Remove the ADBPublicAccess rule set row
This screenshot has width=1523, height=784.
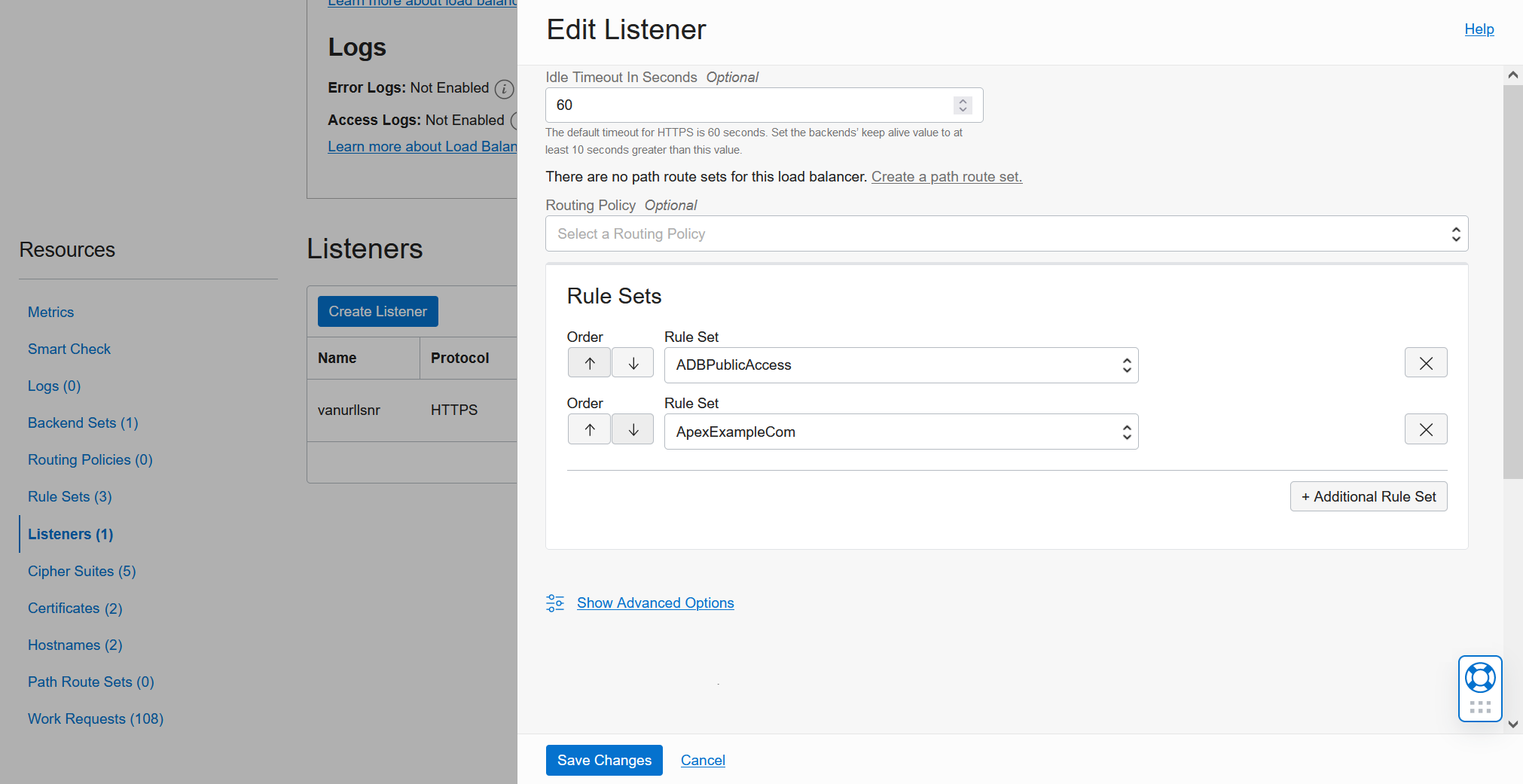(1425, 363)
